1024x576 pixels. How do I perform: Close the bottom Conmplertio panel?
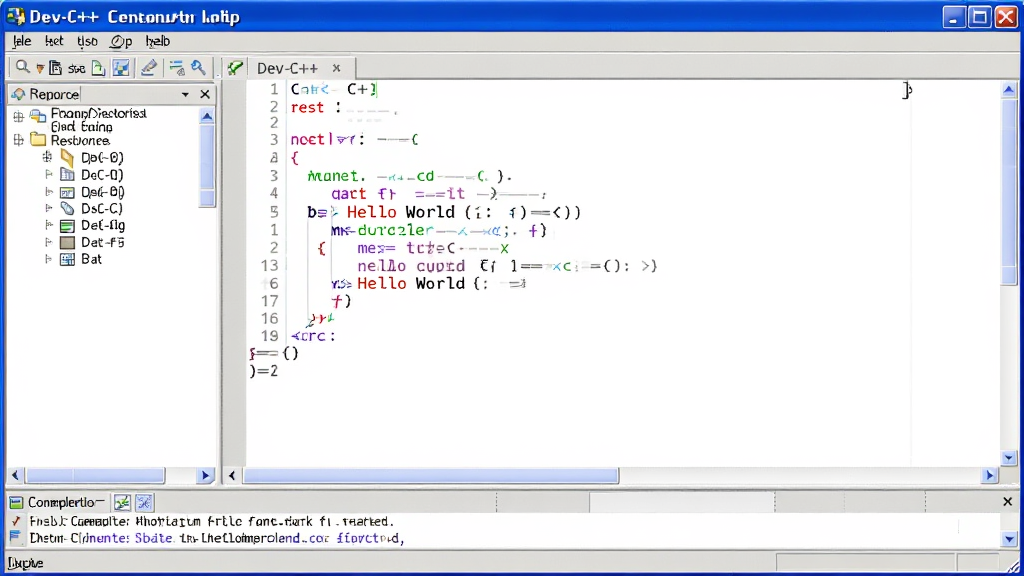click(1008, 502)
